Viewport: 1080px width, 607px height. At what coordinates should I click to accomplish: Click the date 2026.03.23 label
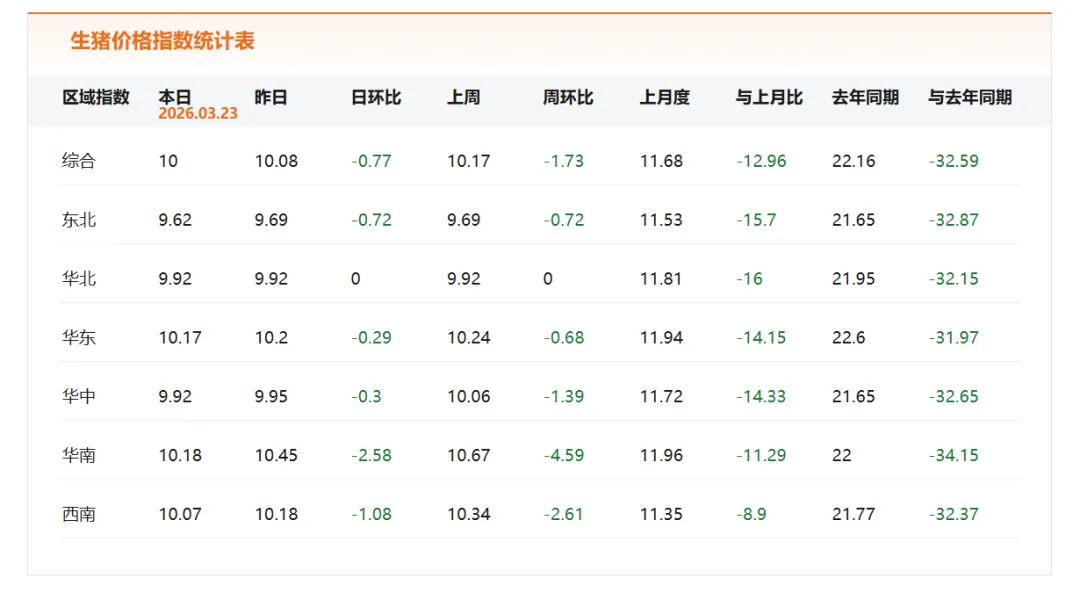[x=198, y=114]
